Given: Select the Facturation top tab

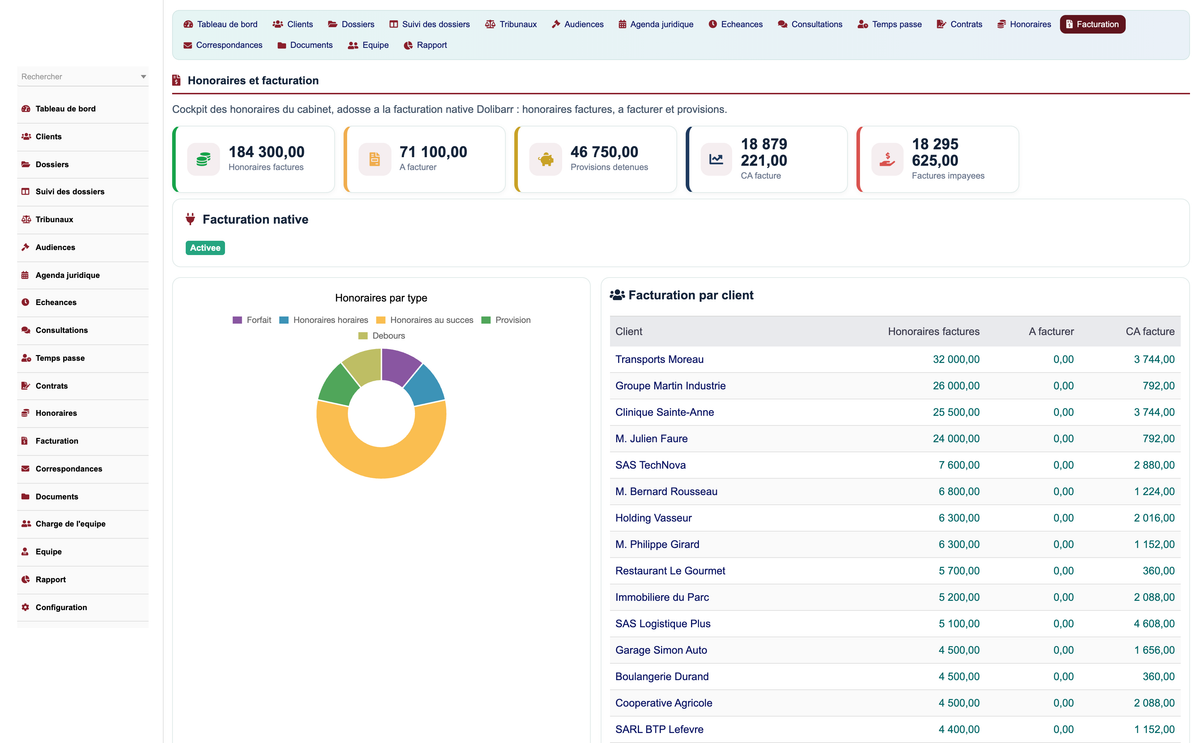Looking at the screenshot, I should pos(1093,24).
